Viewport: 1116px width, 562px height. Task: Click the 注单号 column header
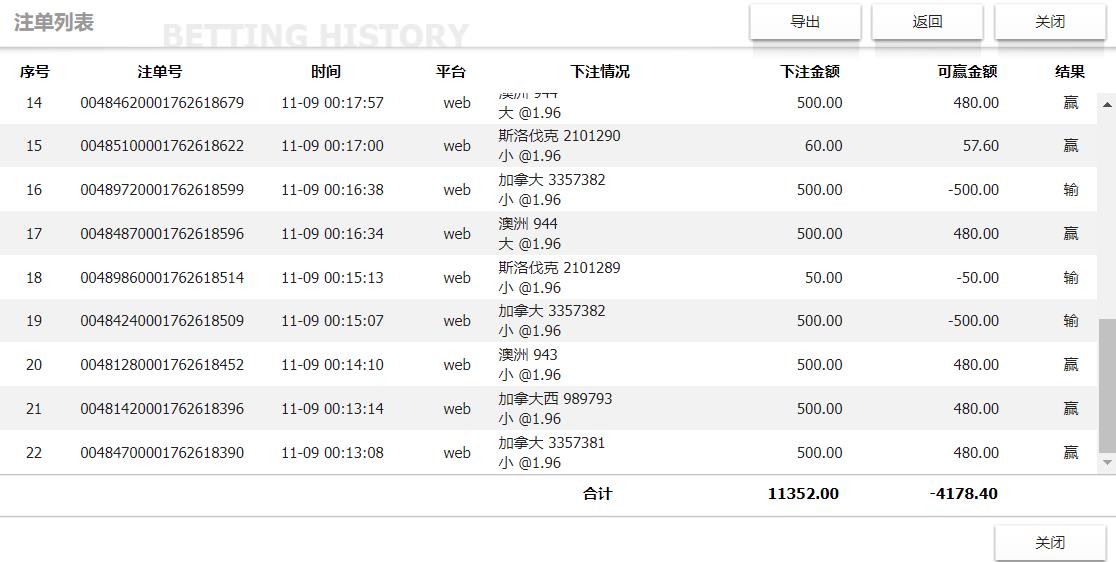coord(160,72)
